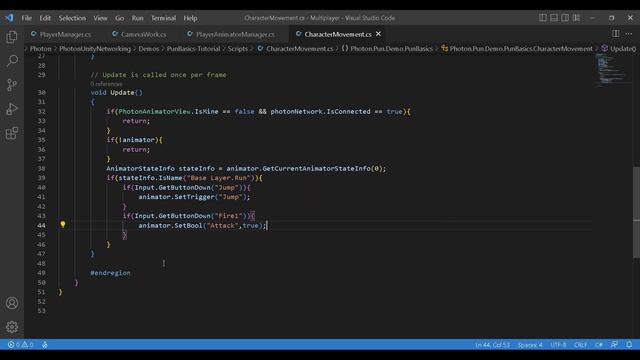The height and width of the screenshot is (360, 640).
Task: Open the File menu
Action: click(x=27, y=18)
